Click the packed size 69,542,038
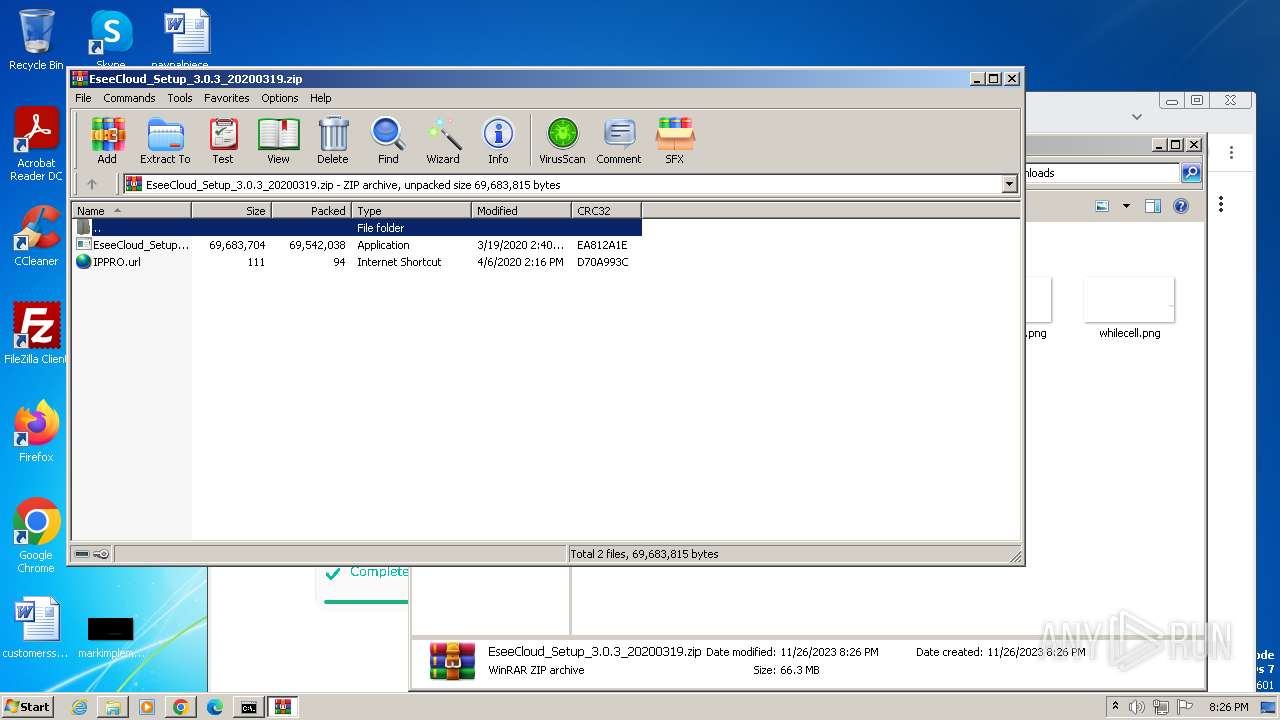This screenshot has width=1280, height=720. click(x=317, y=245)
